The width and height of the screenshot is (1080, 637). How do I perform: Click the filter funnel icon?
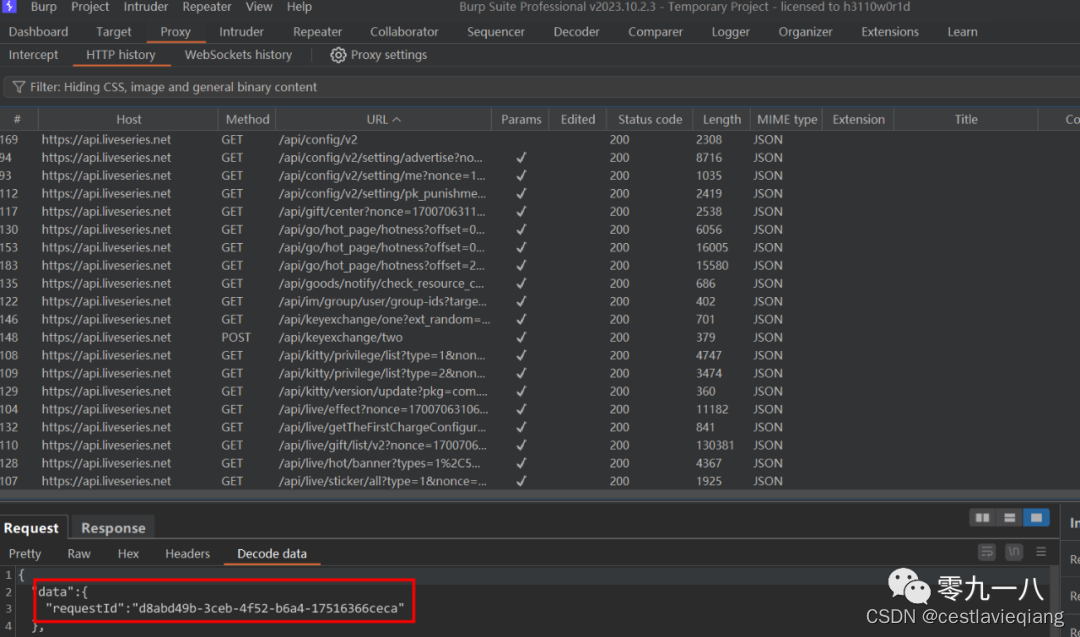coord(19,87)
